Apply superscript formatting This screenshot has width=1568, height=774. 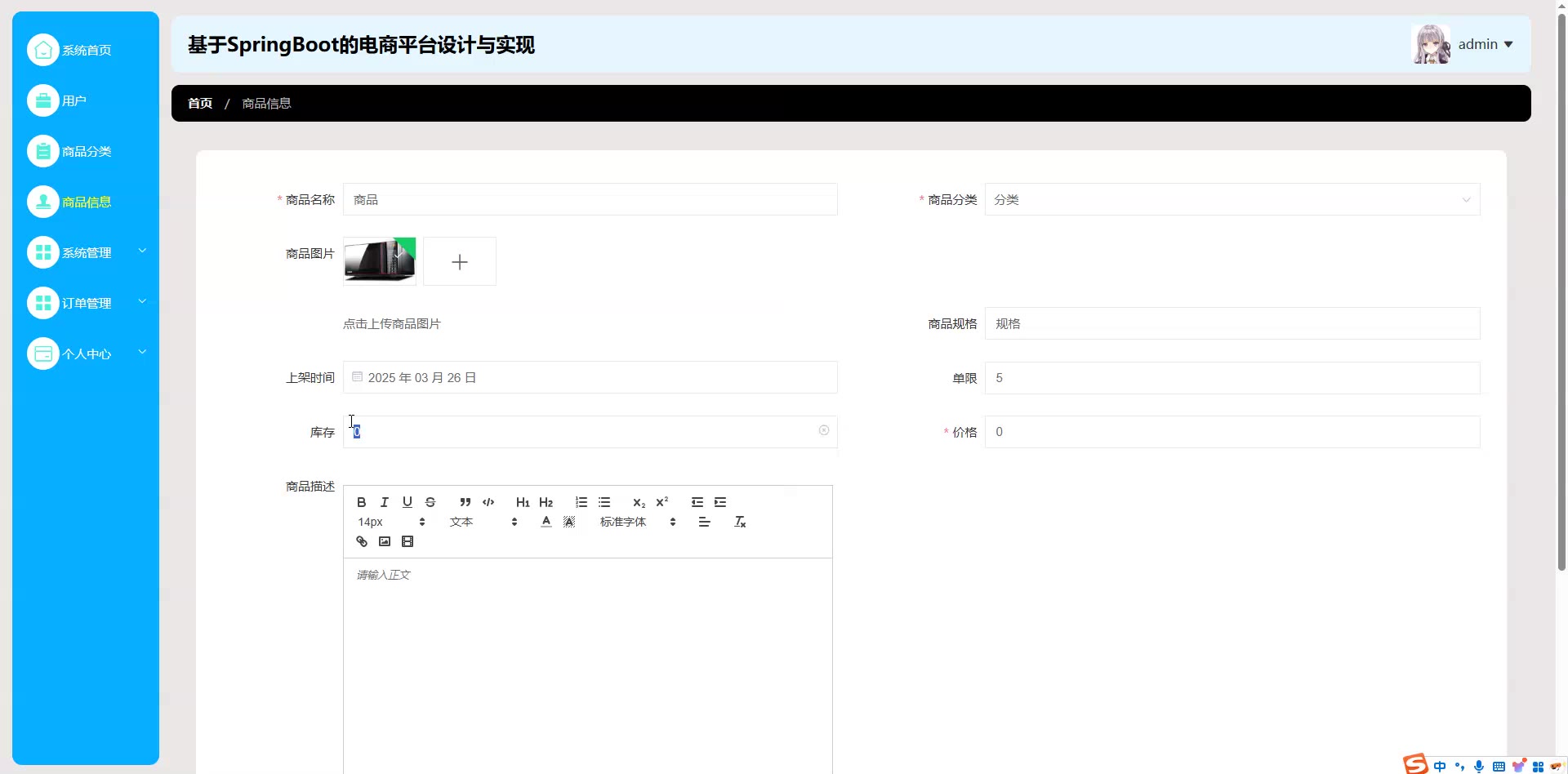coord(662,502)
